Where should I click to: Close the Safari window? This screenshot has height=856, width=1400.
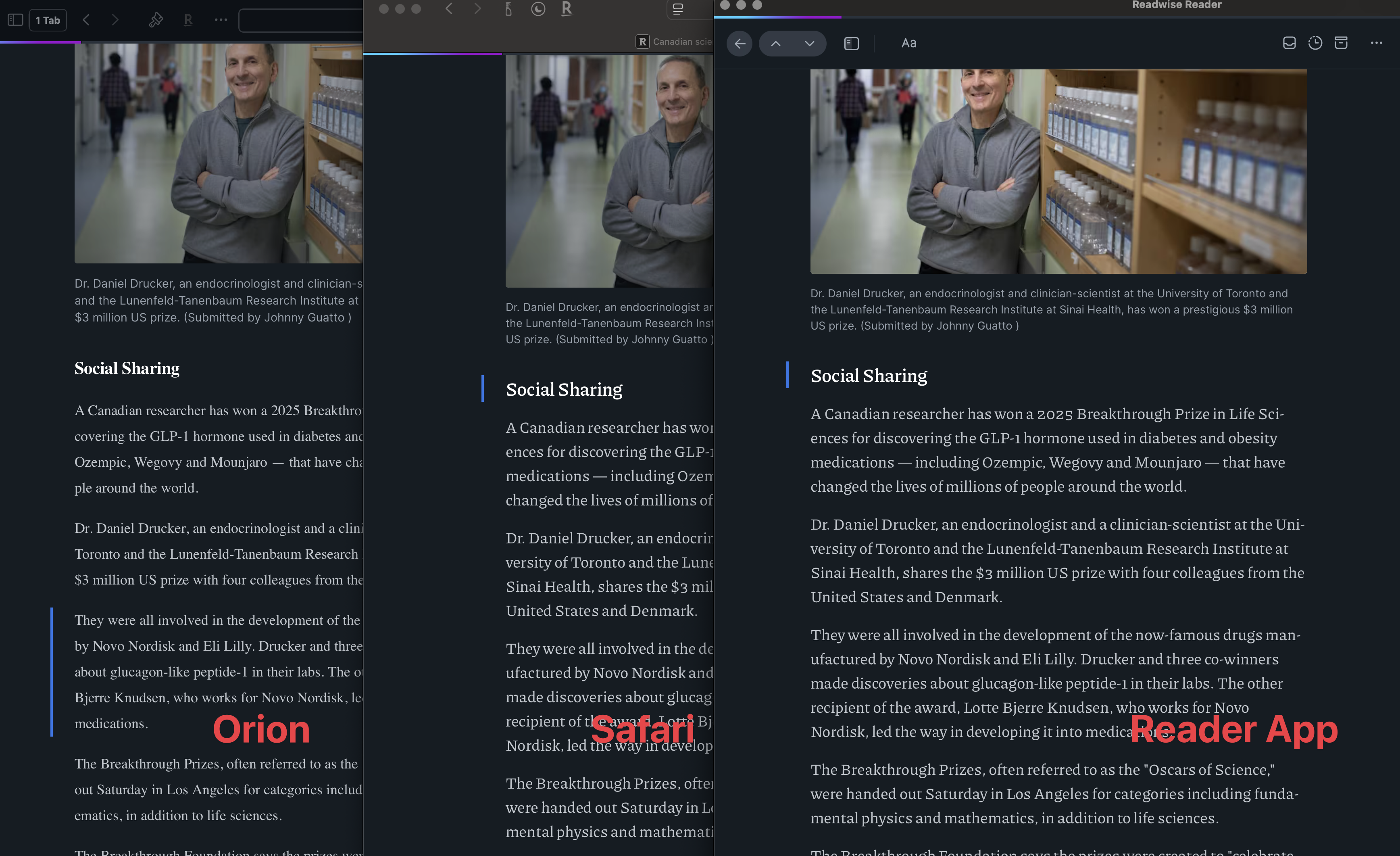pos(383,8)
